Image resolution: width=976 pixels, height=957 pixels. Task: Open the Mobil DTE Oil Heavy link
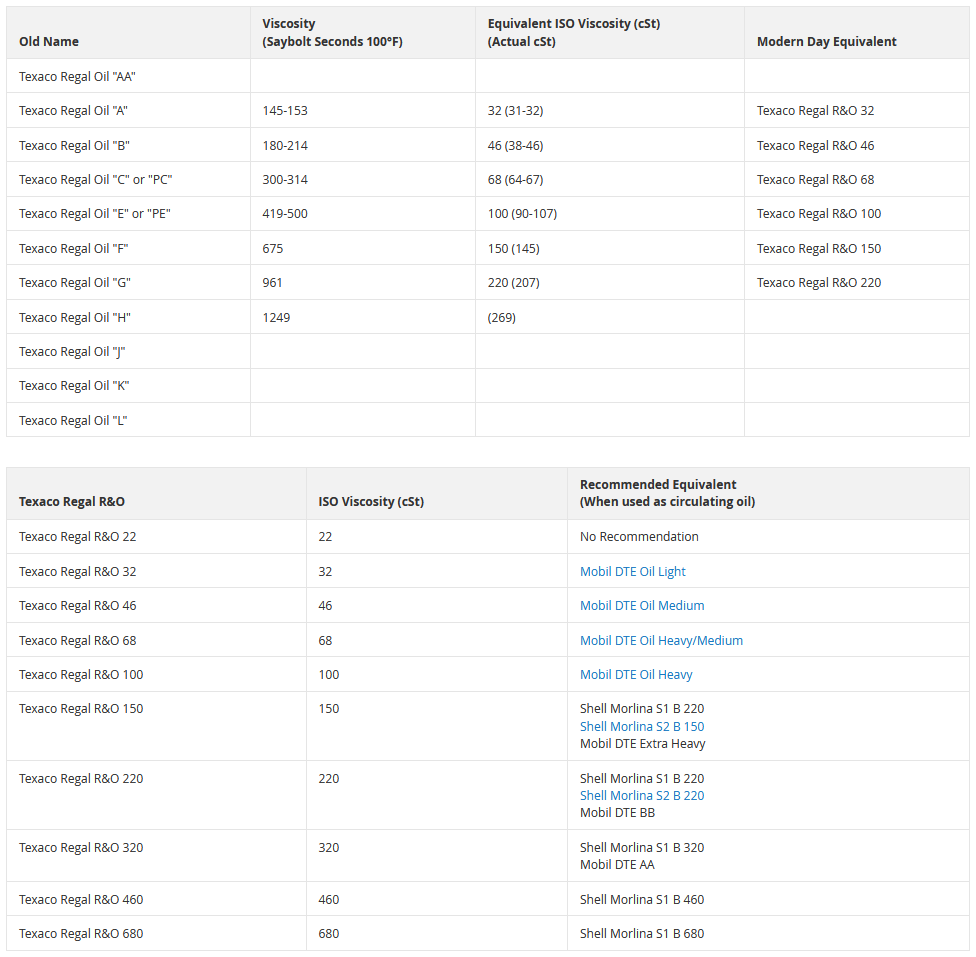[x=636, y=674]
